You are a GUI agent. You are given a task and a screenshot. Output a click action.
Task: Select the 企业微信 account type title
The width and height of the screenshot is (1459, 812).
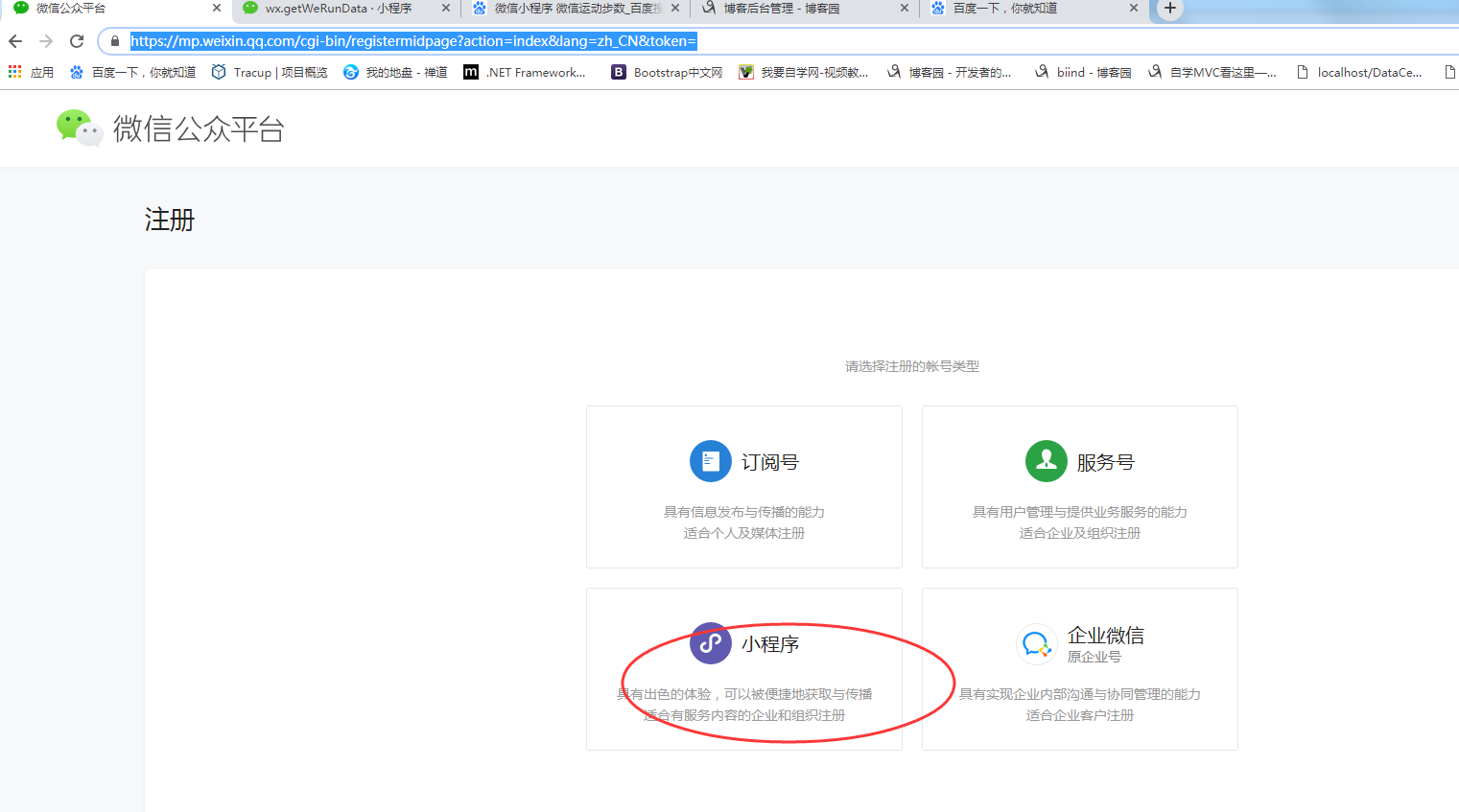click(x=1106, y=636)
